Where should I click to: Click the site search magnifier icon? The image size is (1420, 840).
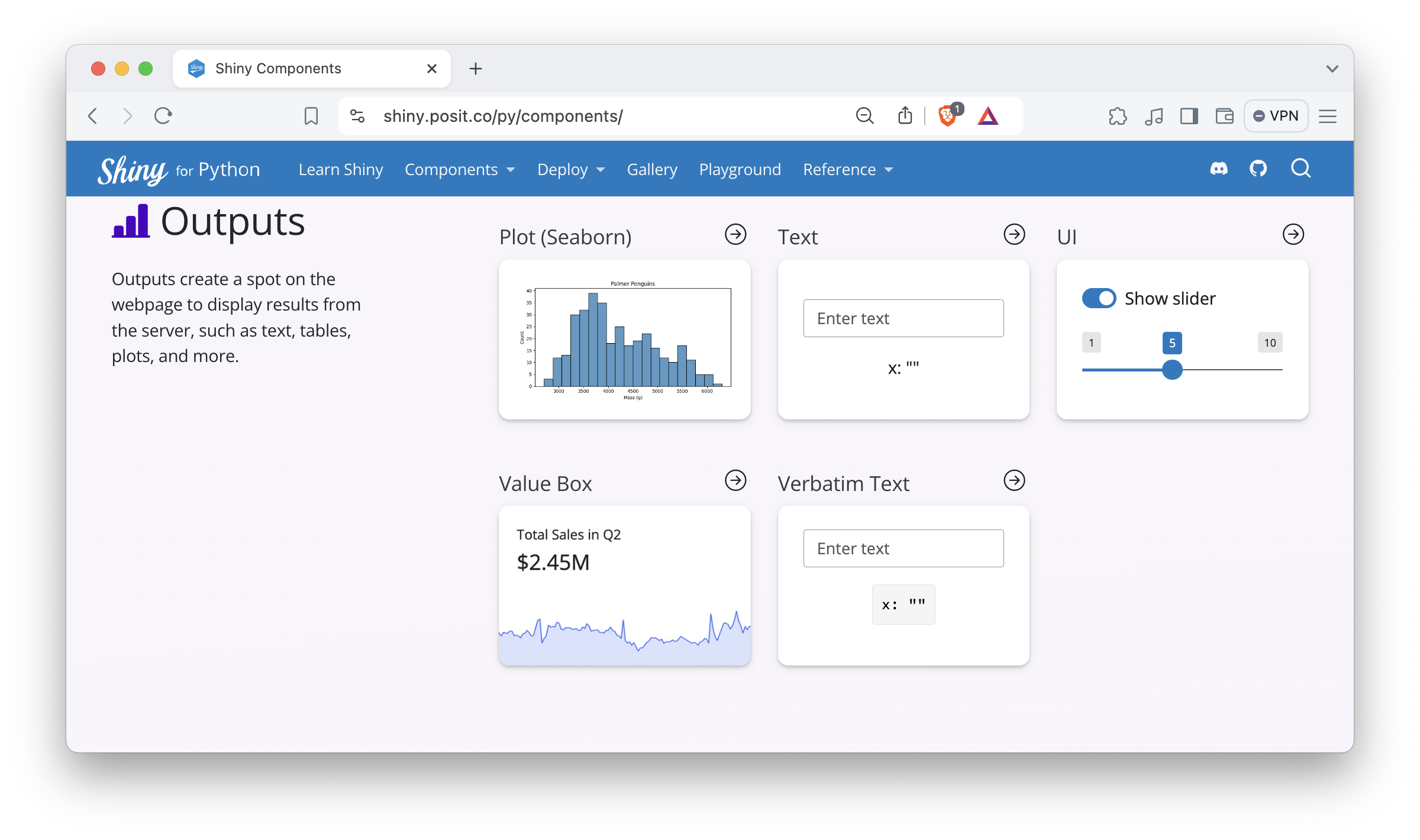click(x=1300, y=169)
